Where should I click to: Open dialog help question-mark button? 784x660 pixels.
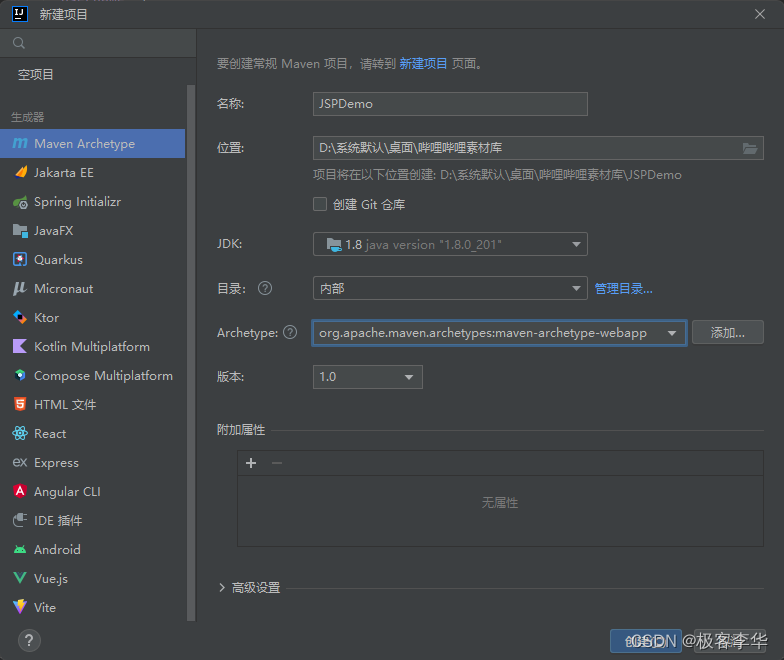coord(29,640)
